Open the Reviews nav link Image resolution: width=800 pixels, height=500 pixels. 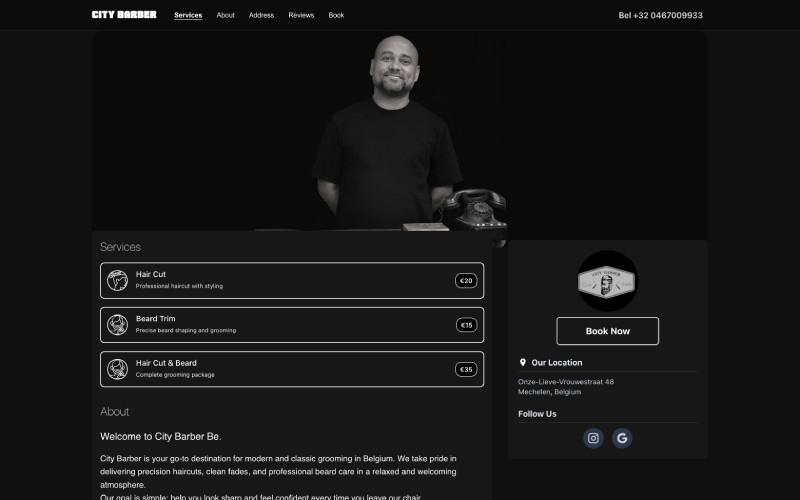tap(301, 15)
